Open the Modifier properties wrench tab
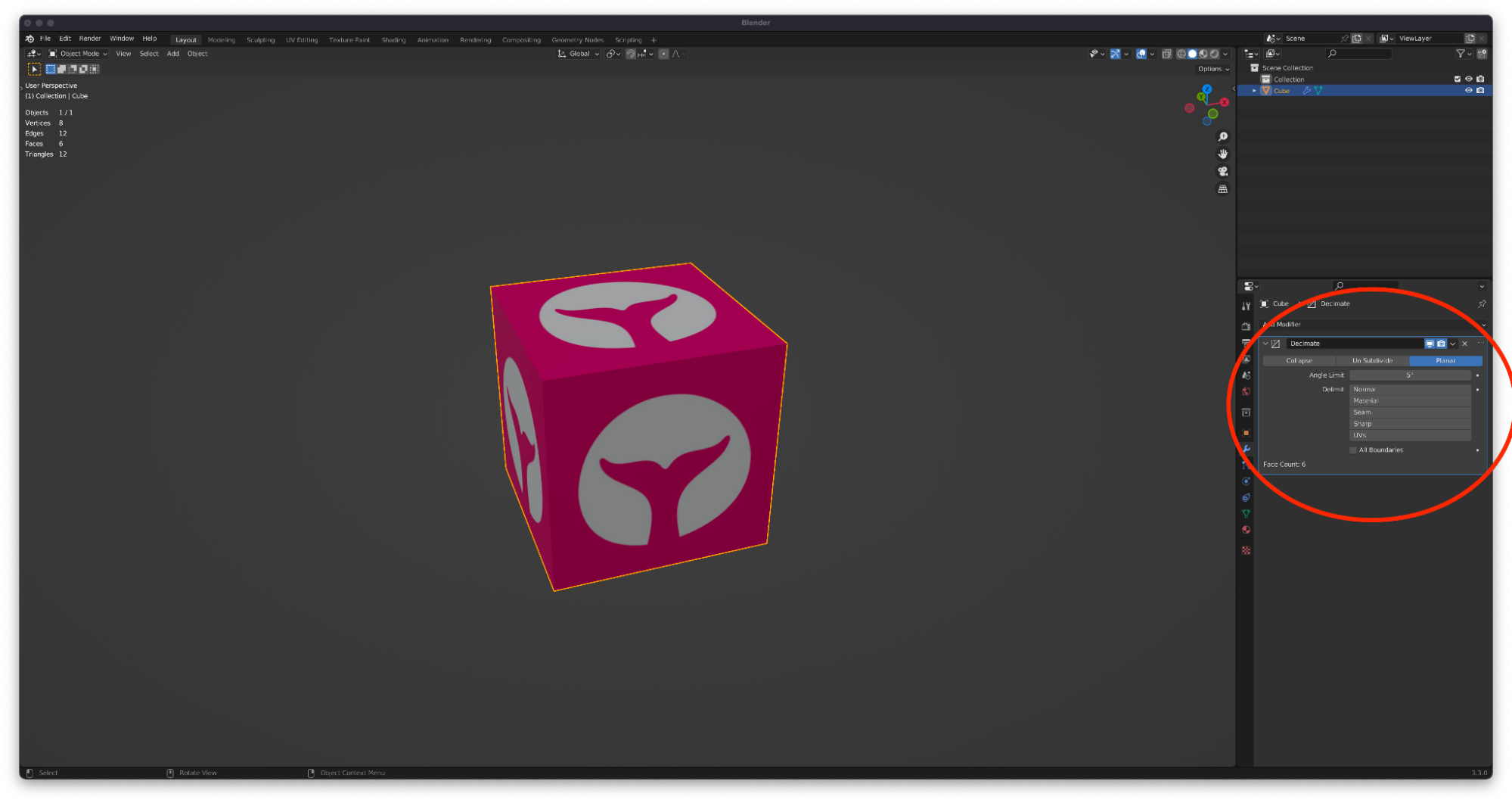 [x=1246, y=449]
